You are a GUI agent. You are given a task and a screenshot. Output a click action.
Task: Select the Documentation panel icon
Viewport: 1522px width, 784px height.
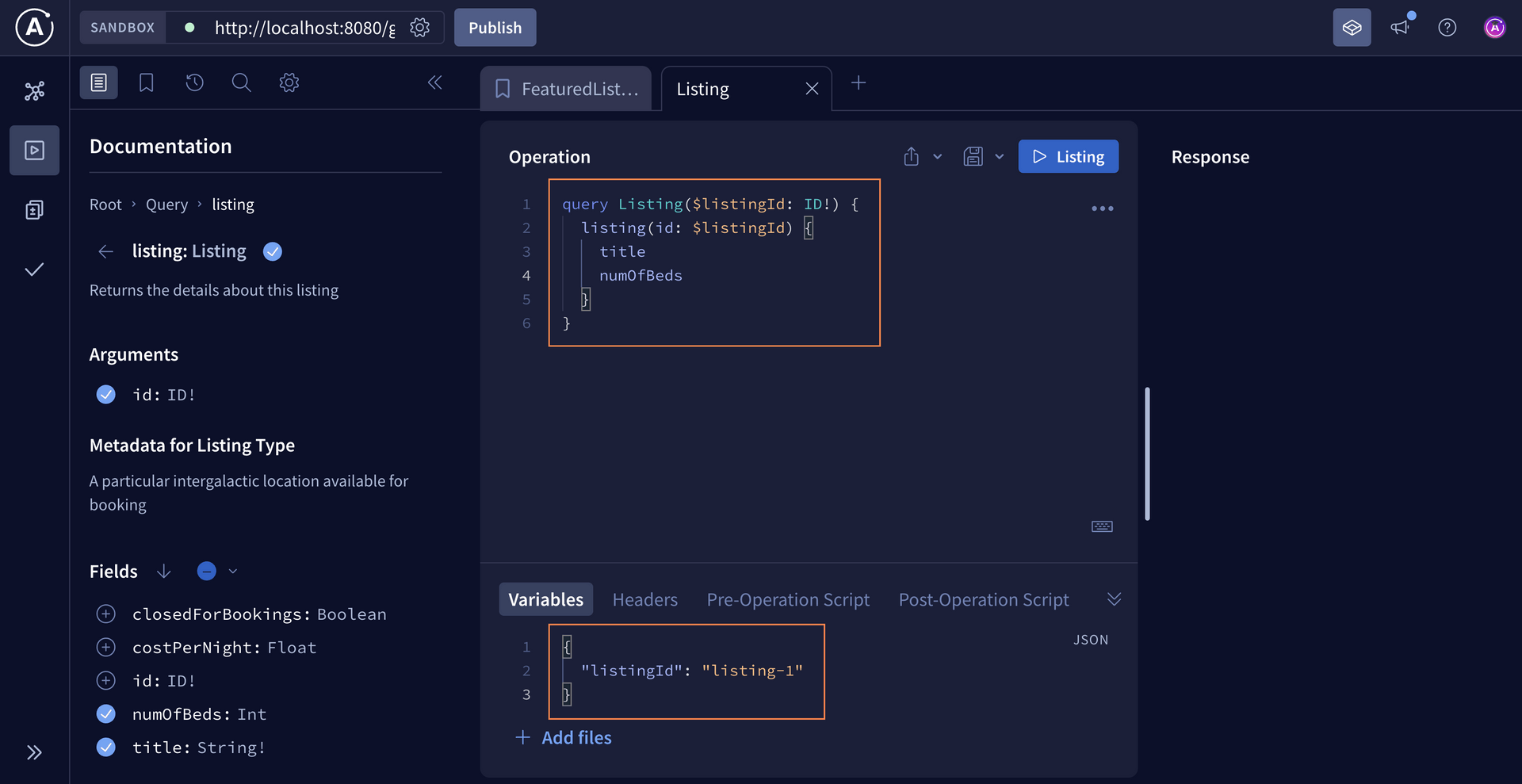pyautogui.click(x=98, y=82)
